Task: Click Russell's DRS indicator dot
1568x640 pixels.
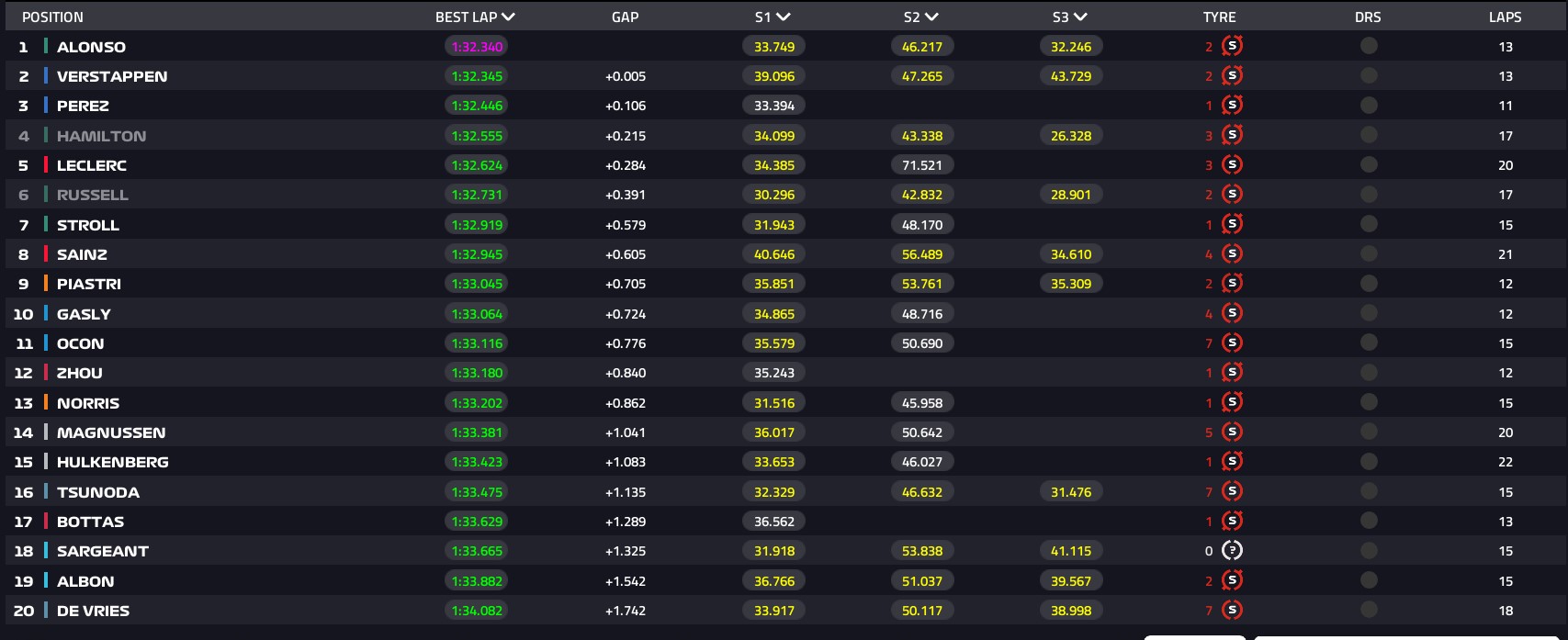Action: tap(1368, 195)
